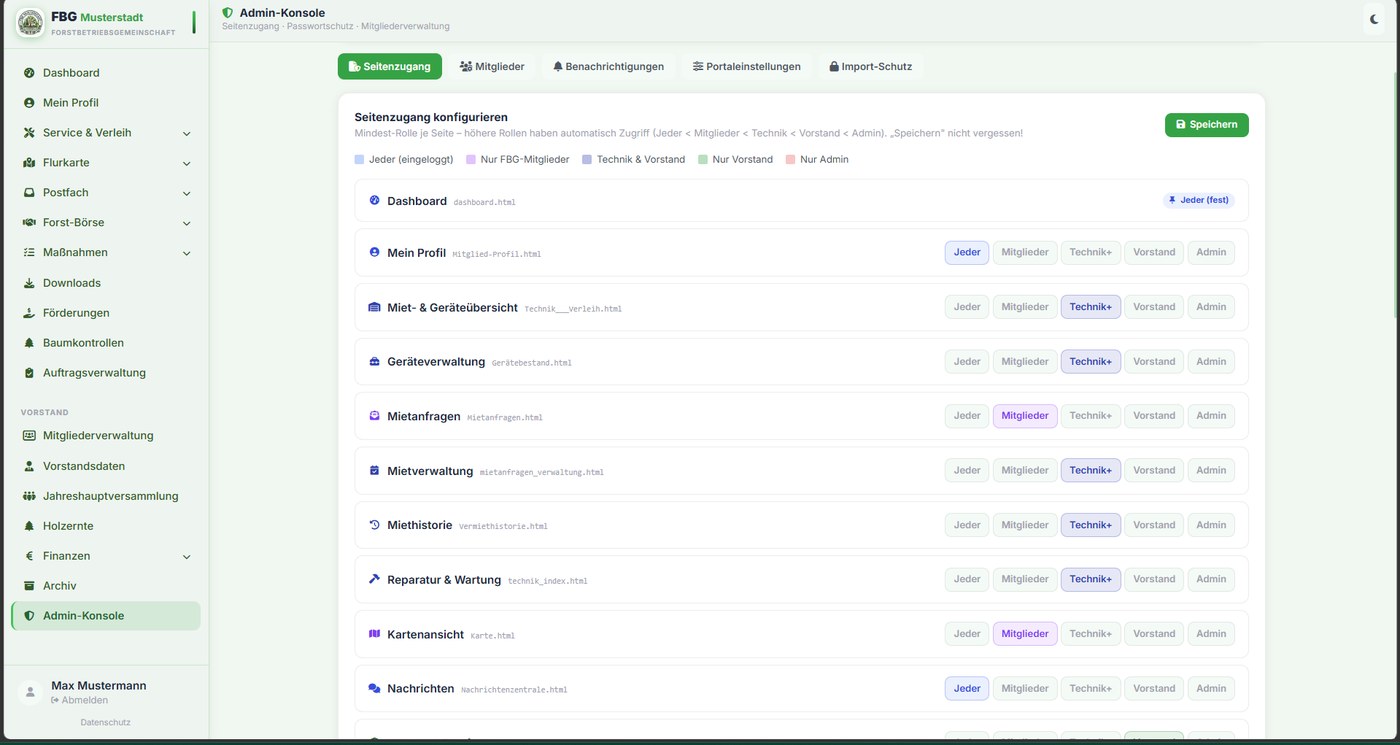Click the Jeder (fest) badge on Dashboard
Image resolution: width=1400 pixels, height=745 pixels.
(1198, 200)
